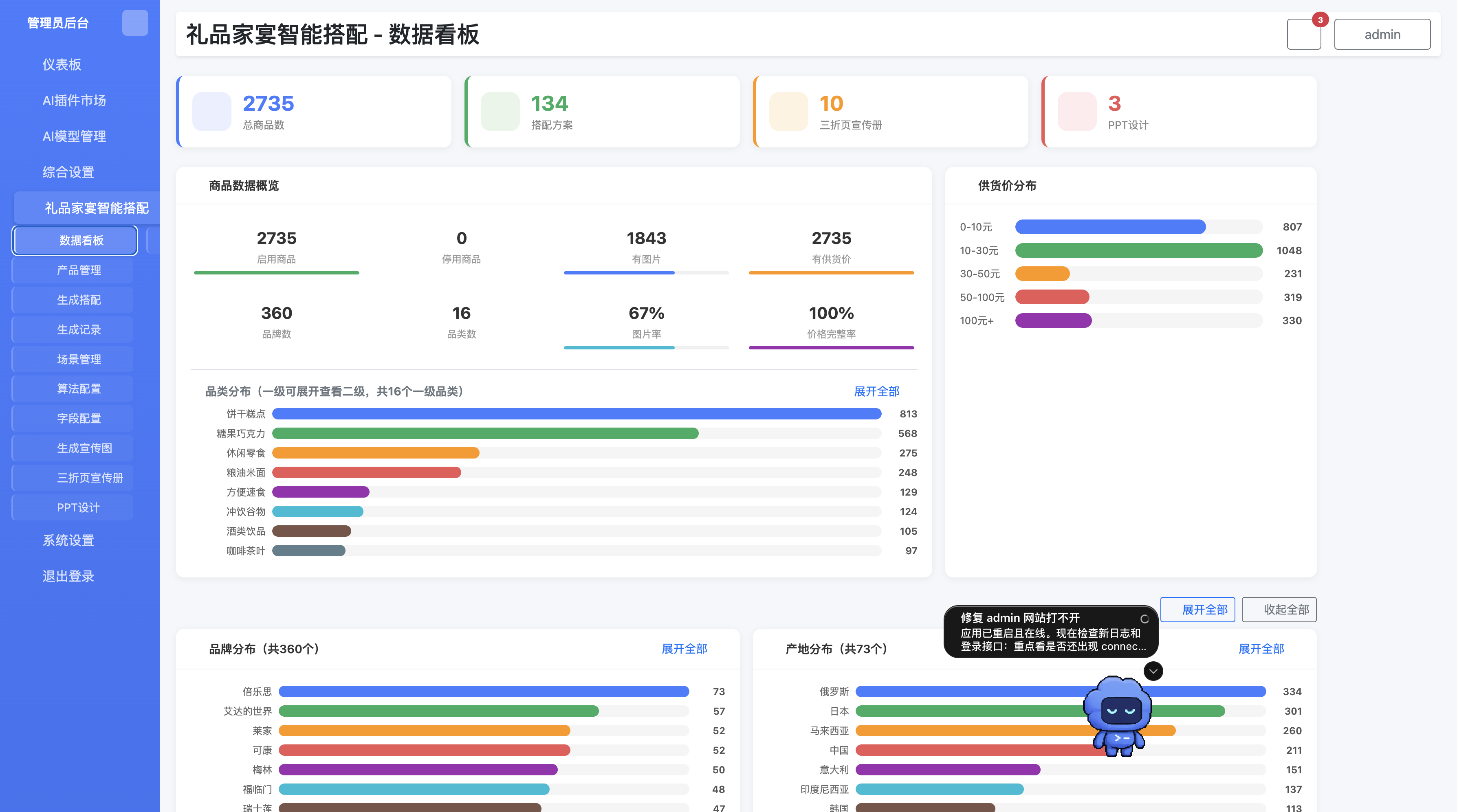Click the 30-50元 orange price bar

click(x=1042, y=274)
